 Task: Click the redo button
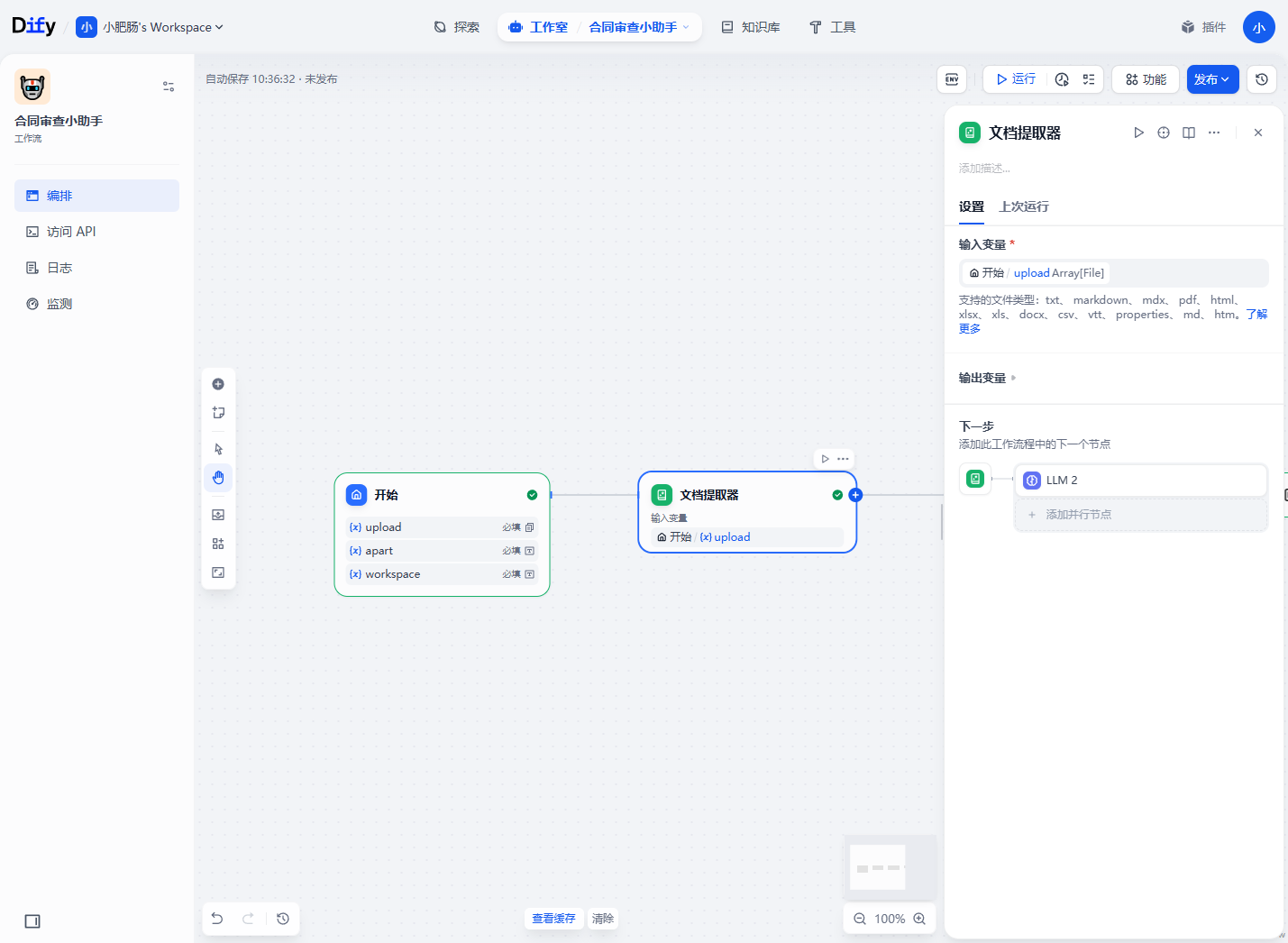[x=248, y=919]
